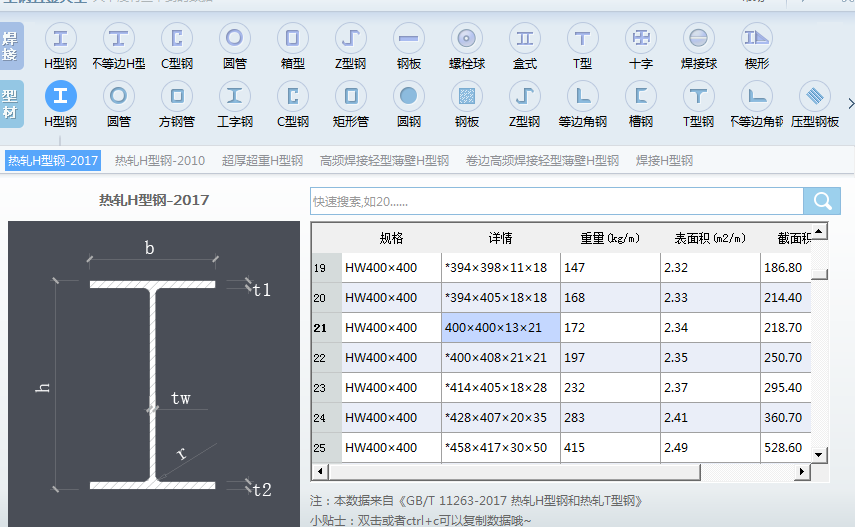Screen dimensions: 855x527
Task: Select 盒式 section icon
Action: 525,39
